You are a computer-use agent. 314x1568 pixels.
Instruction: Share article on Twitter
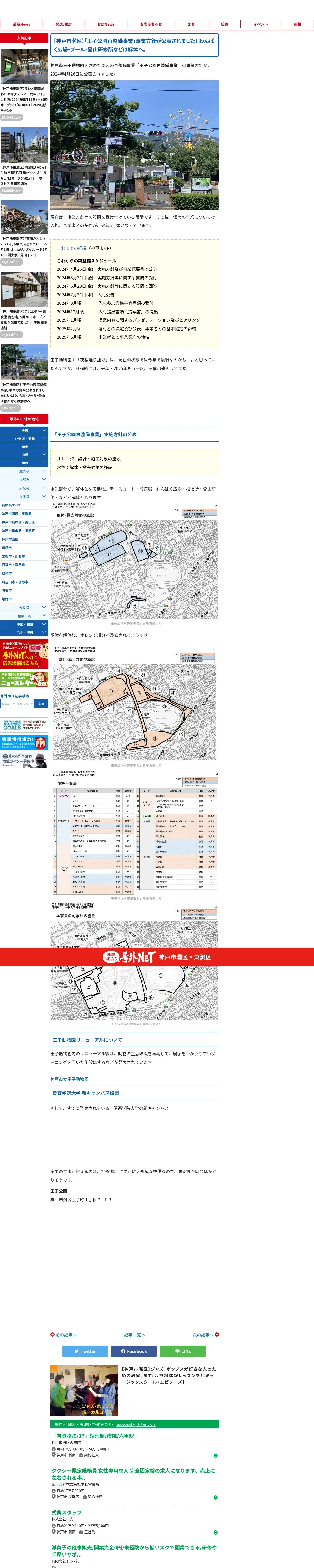[85, 1351]
